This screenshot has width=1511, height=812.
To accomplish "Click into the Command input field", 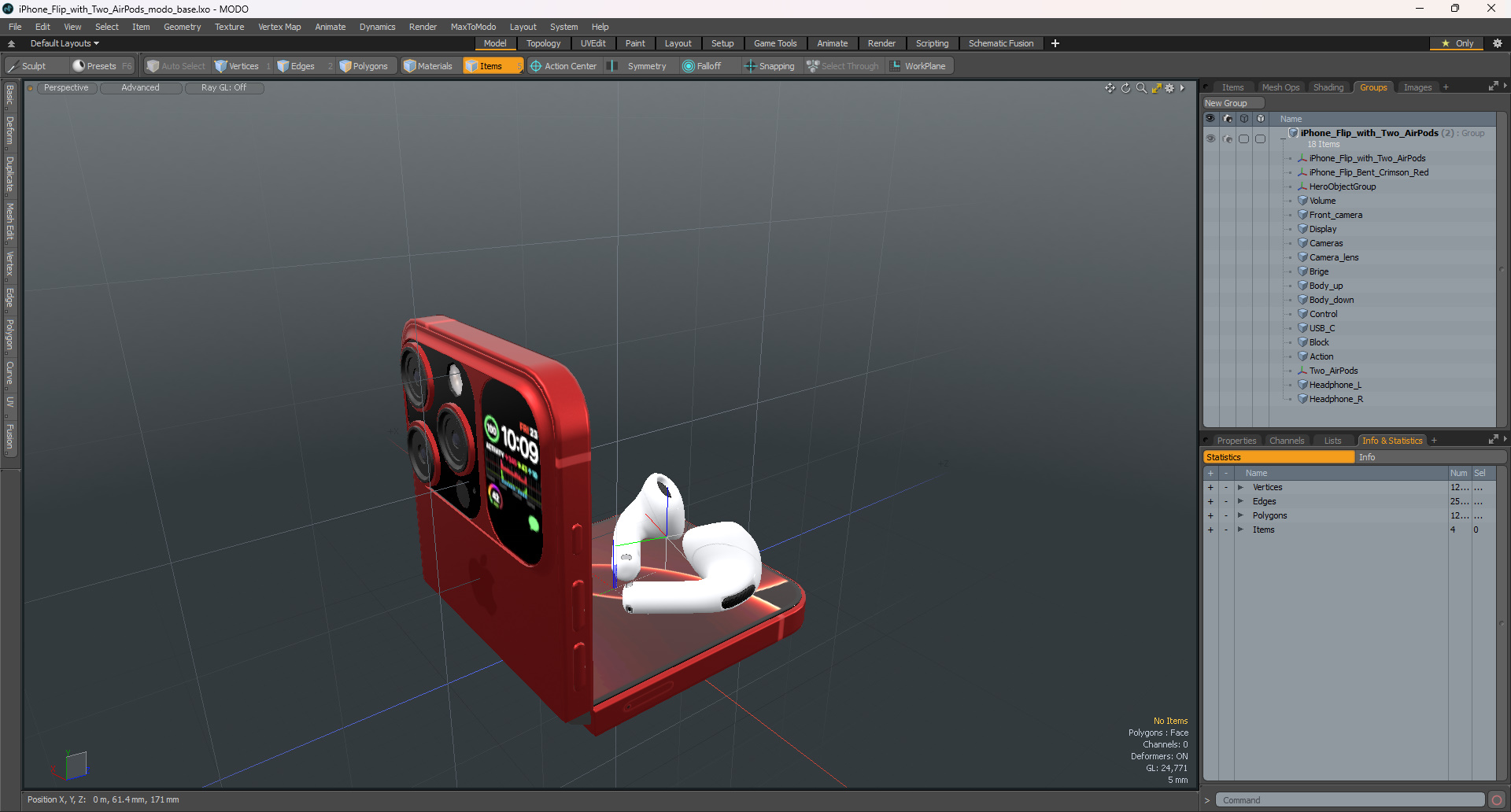I will pos(1350,800).
